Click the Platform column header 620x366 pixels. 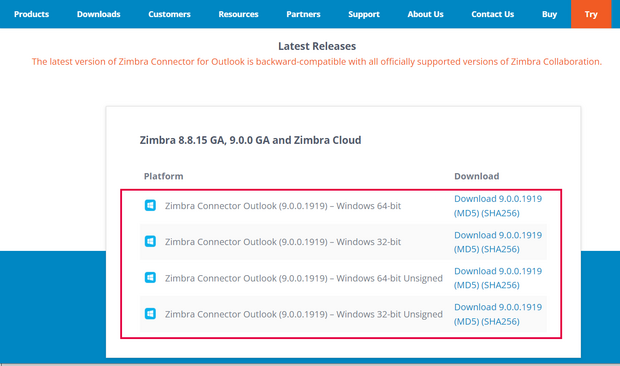(163, 176)
